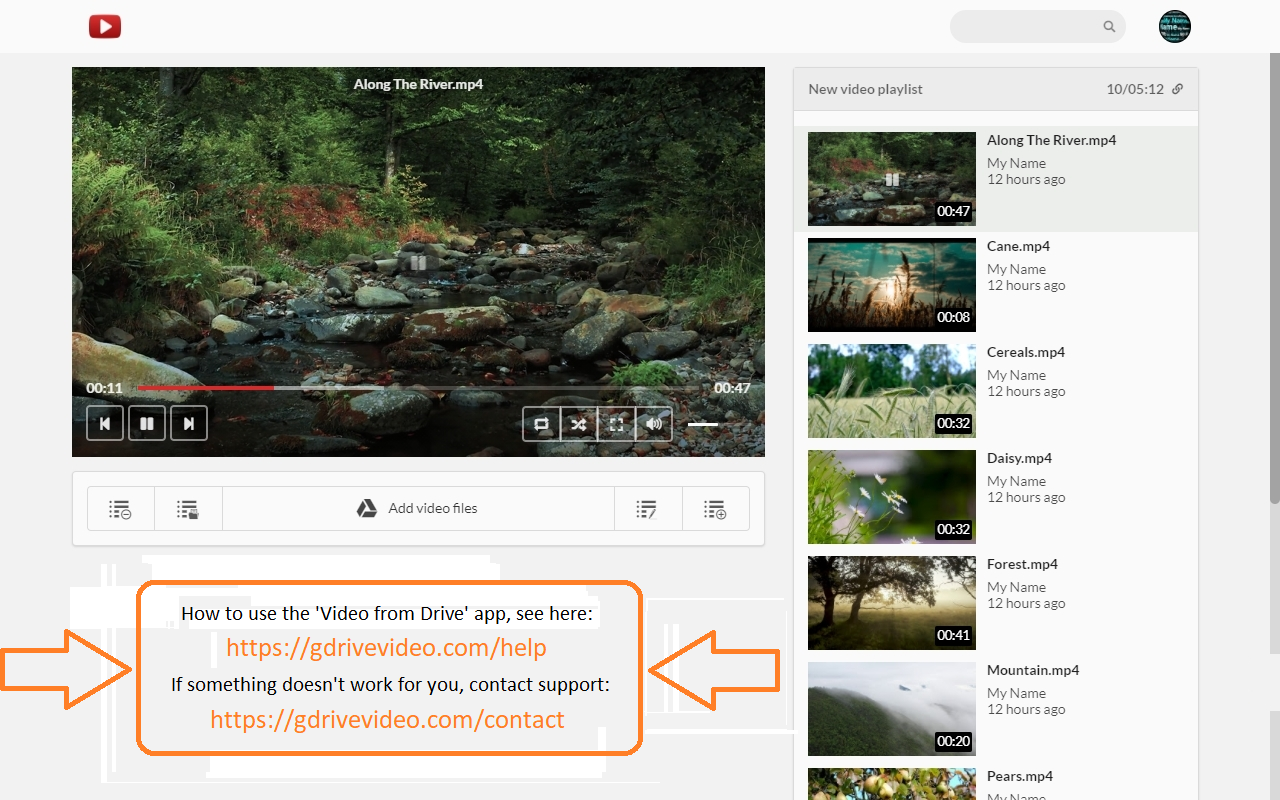Click the 00:08 duration badge on Cane
1280x800 pixels.
(x=954, y=317)
